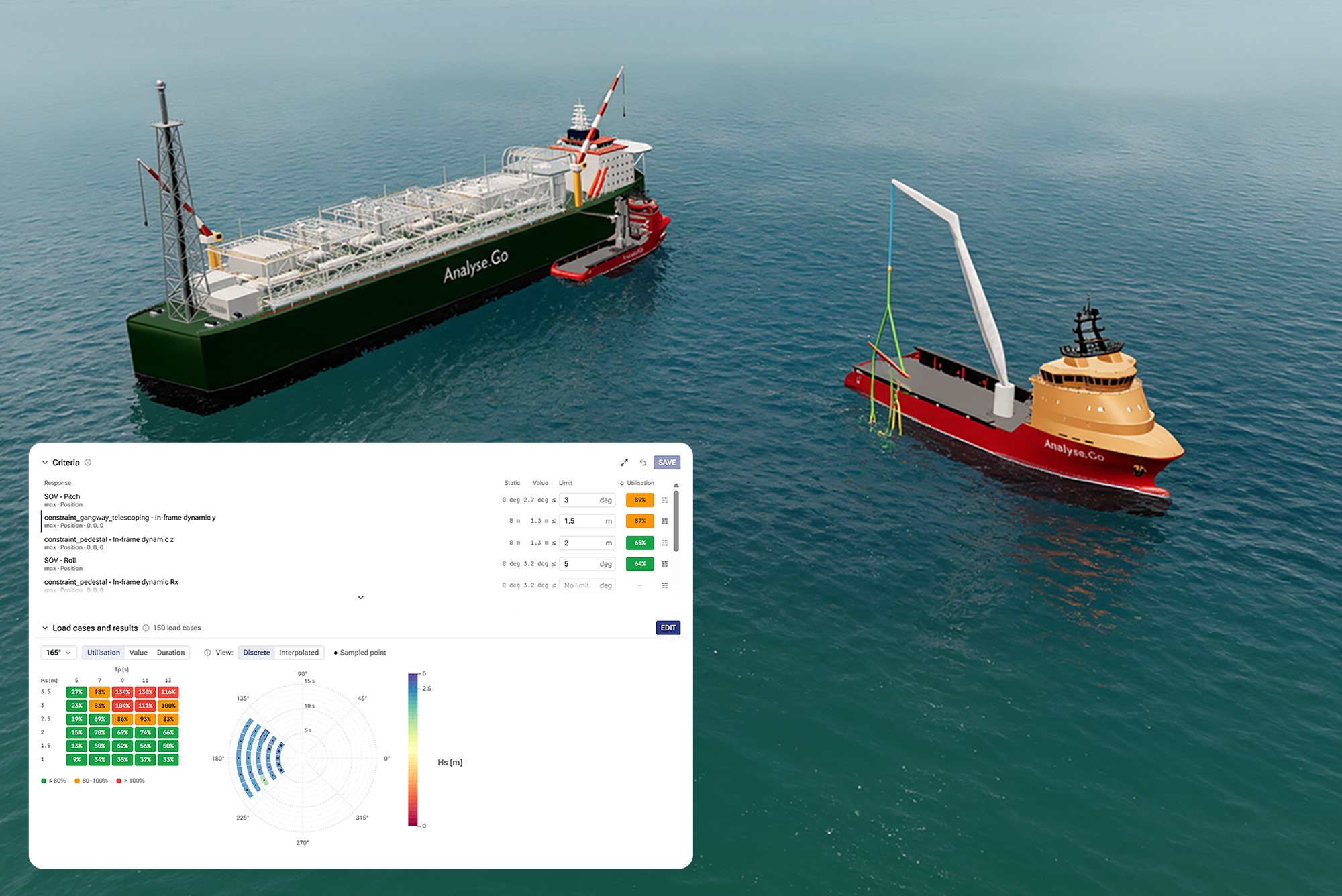1342x896 pixels.
Task: Edit the pedestal dynamic z limit field
Action: pos(587,543)
